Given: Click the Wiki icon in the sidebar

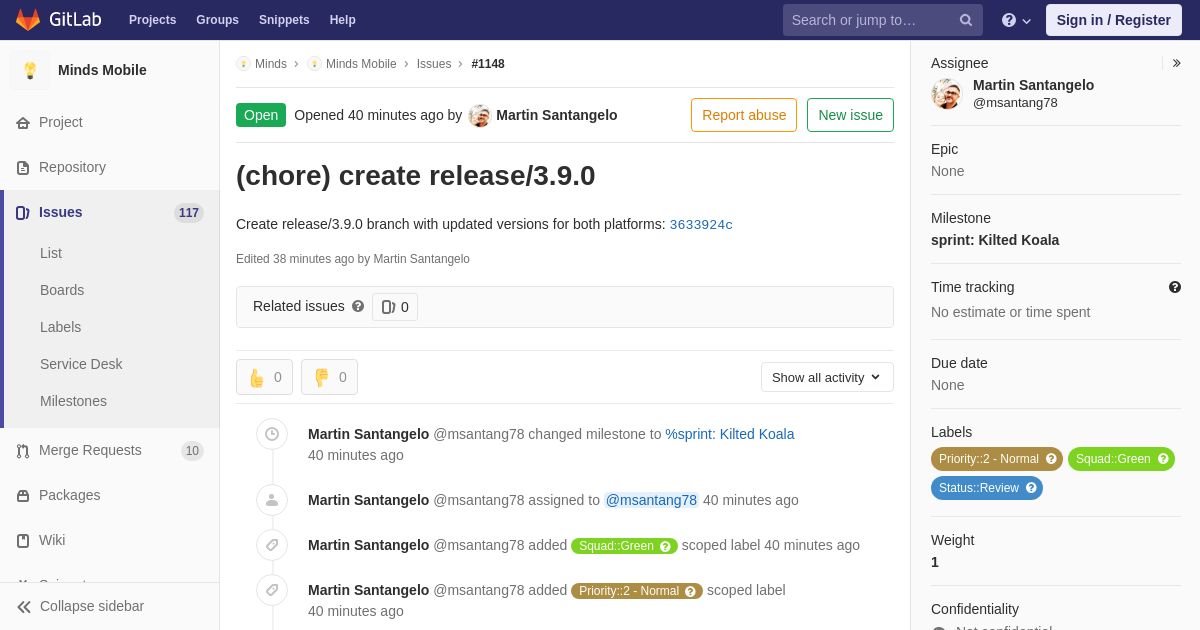Looking at the screenshot, I should [23, 541].
